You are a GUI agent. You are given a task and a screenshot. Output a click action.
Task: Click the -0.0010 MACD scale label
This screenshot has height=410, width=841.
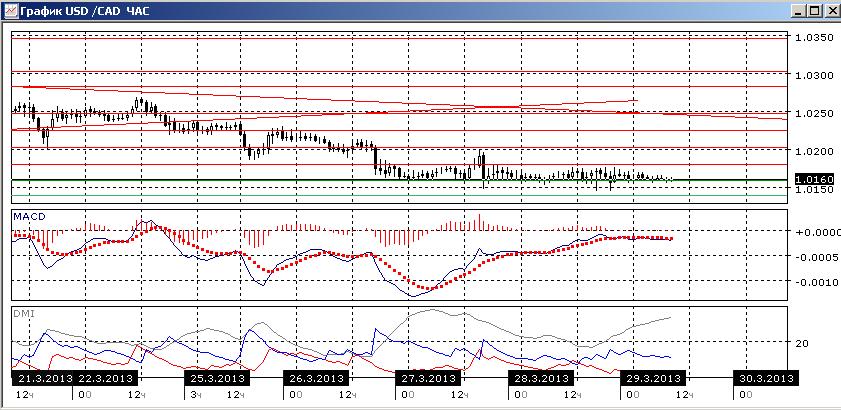[816, 282]
